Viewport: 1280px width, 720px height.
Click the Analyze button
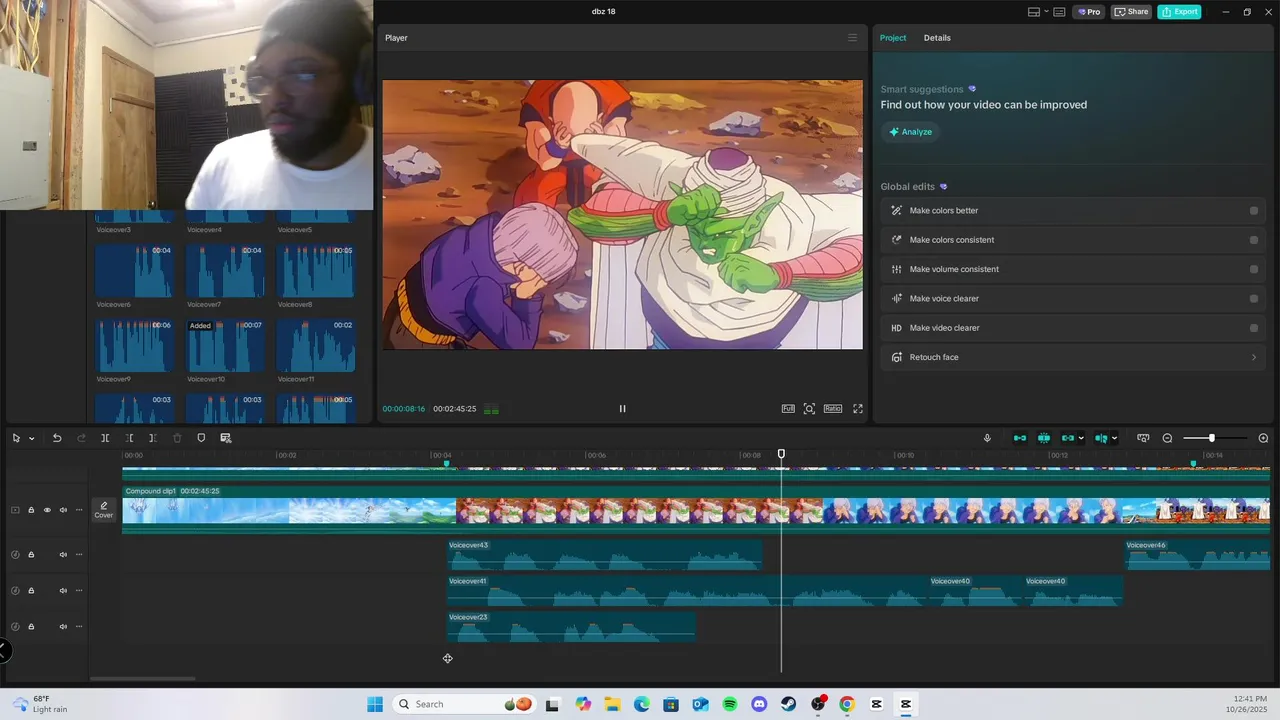click(x=910, y=132)
